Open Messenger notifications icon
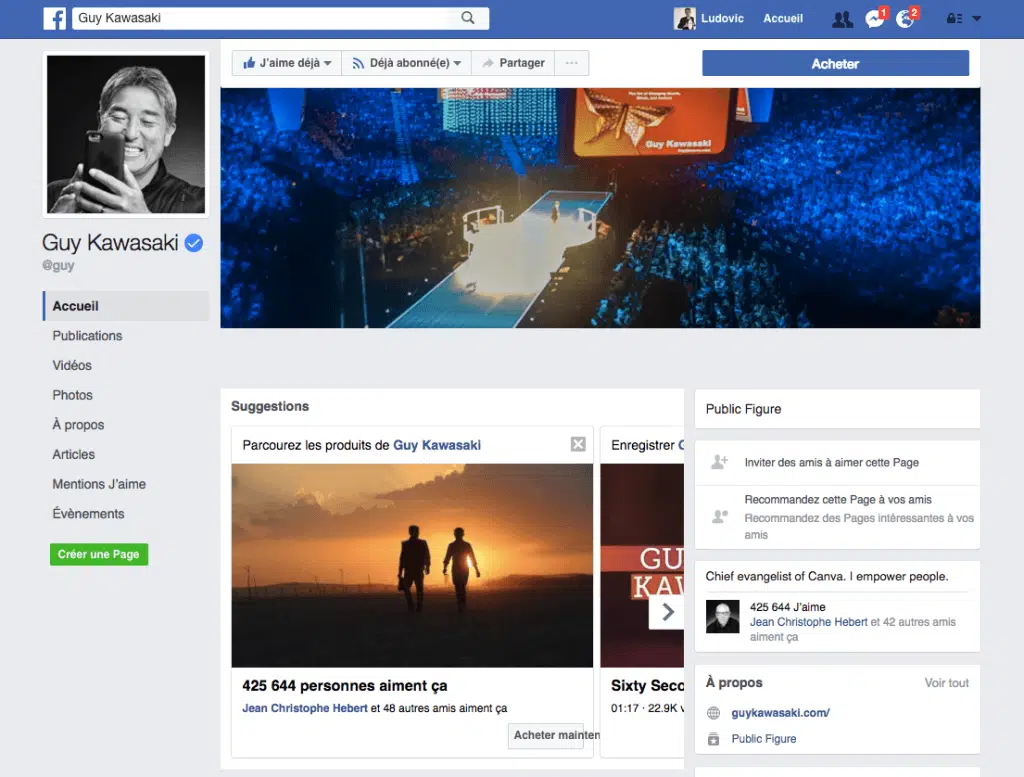1024x777 pixels. pos(874,19)
